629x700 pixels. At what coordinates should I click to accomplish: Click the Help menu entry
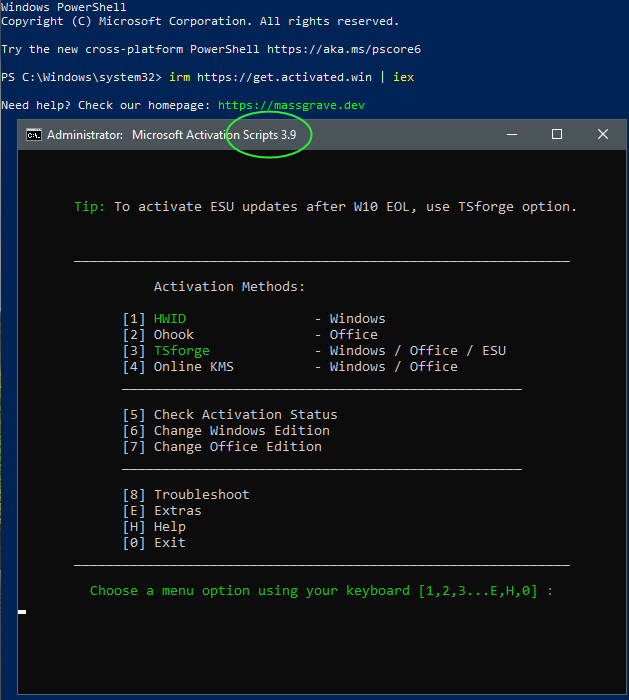pyautogui.click(x=169, y=526)
